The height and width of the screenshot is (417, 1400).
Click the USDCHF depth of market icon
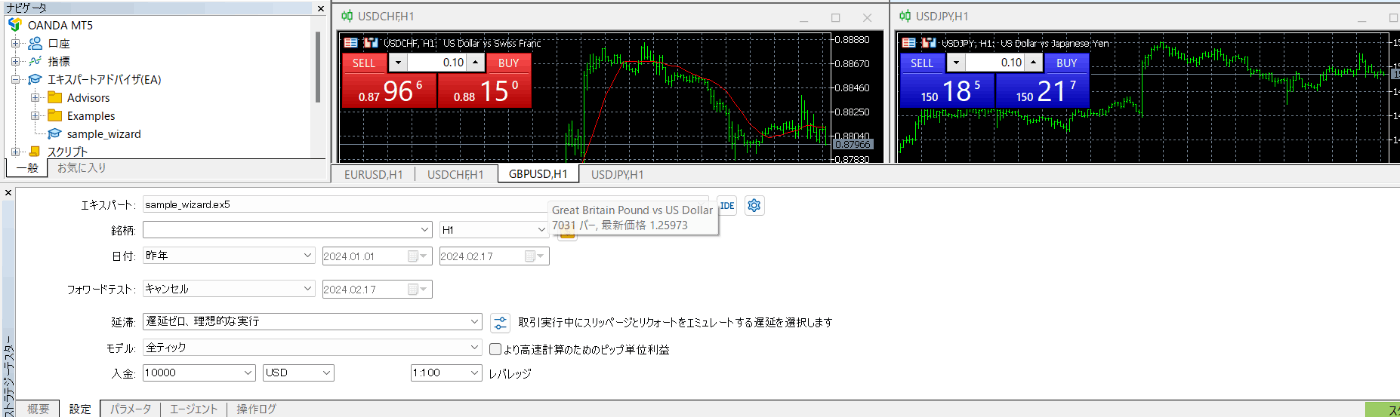click(371, 43)
